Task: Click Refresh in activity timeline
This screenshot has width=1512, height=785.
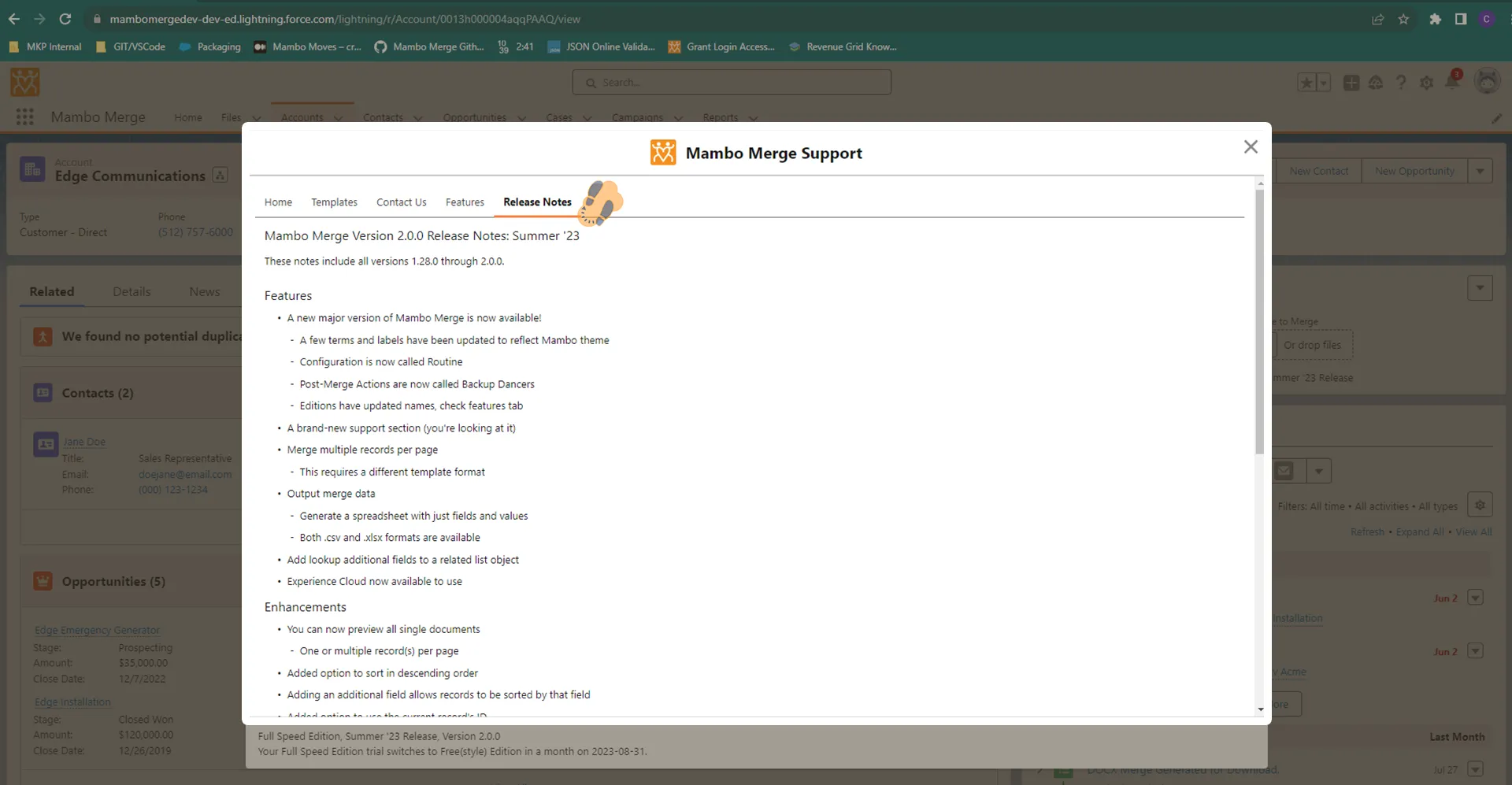Action: tap(1367, 531)
